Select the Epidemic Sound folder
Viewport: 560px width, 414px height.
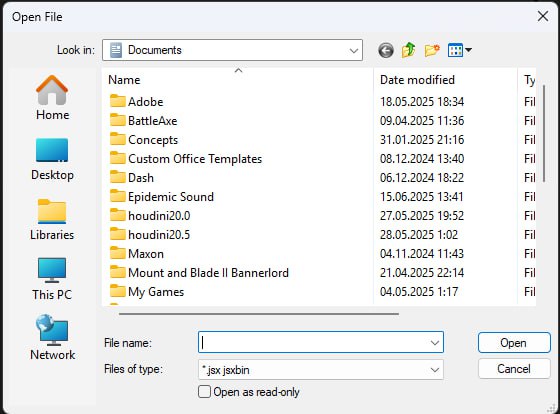click(x=171, y=197)
